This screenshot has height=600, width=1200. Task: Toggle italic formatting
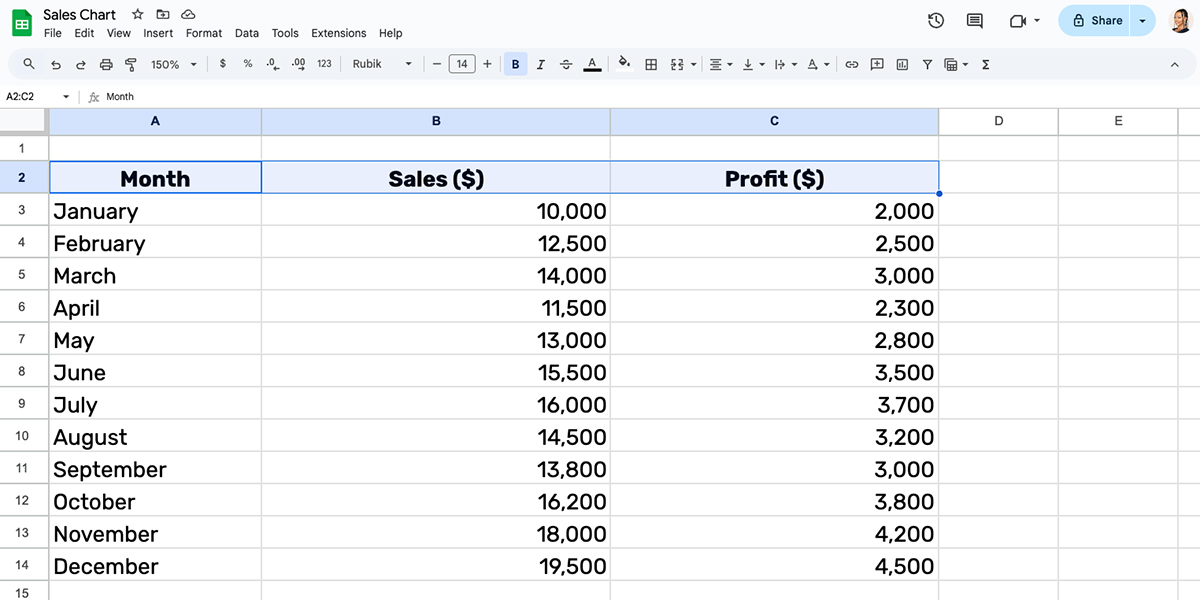click(540, 63)
